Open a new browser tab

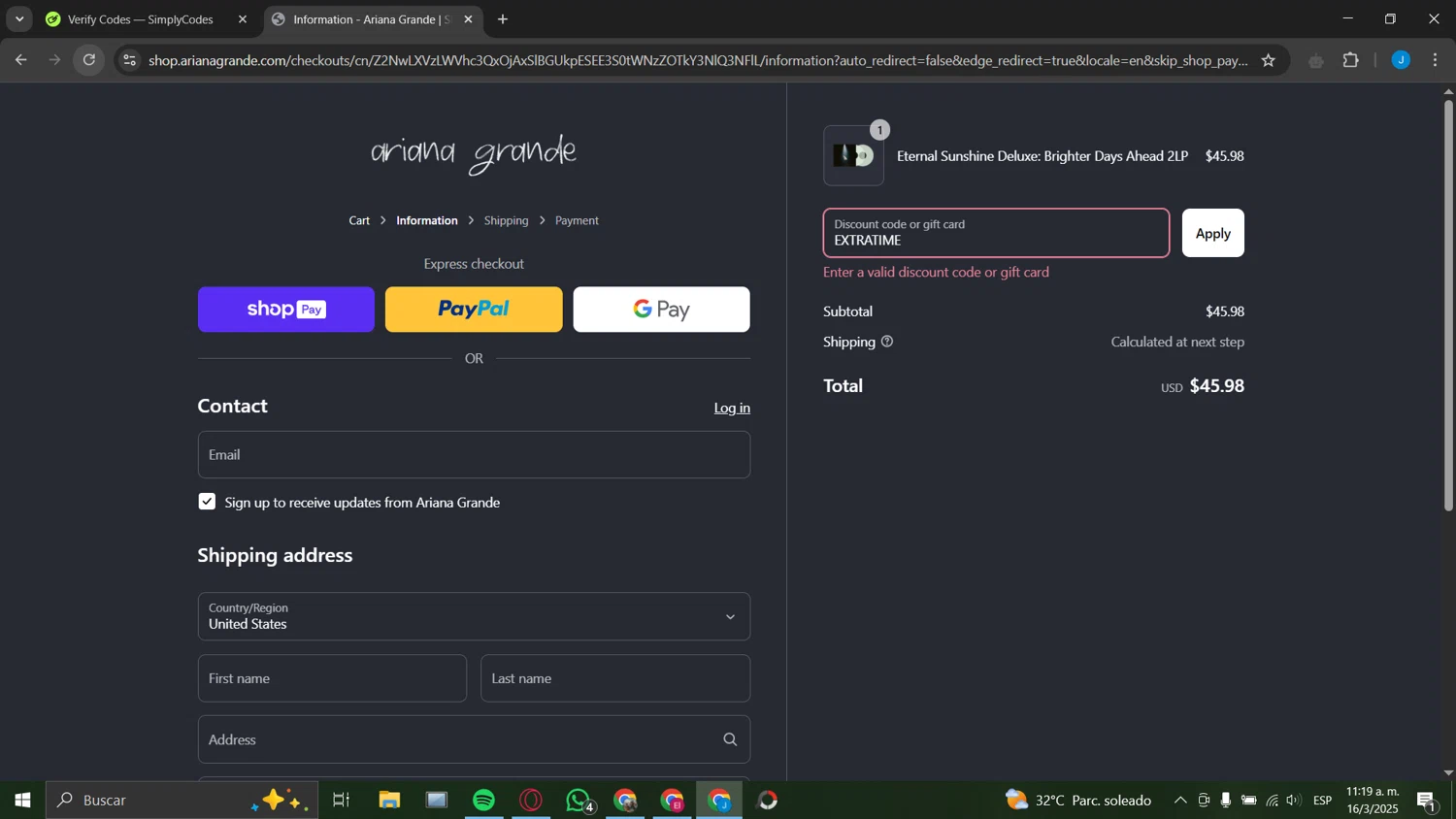point(503,19)
